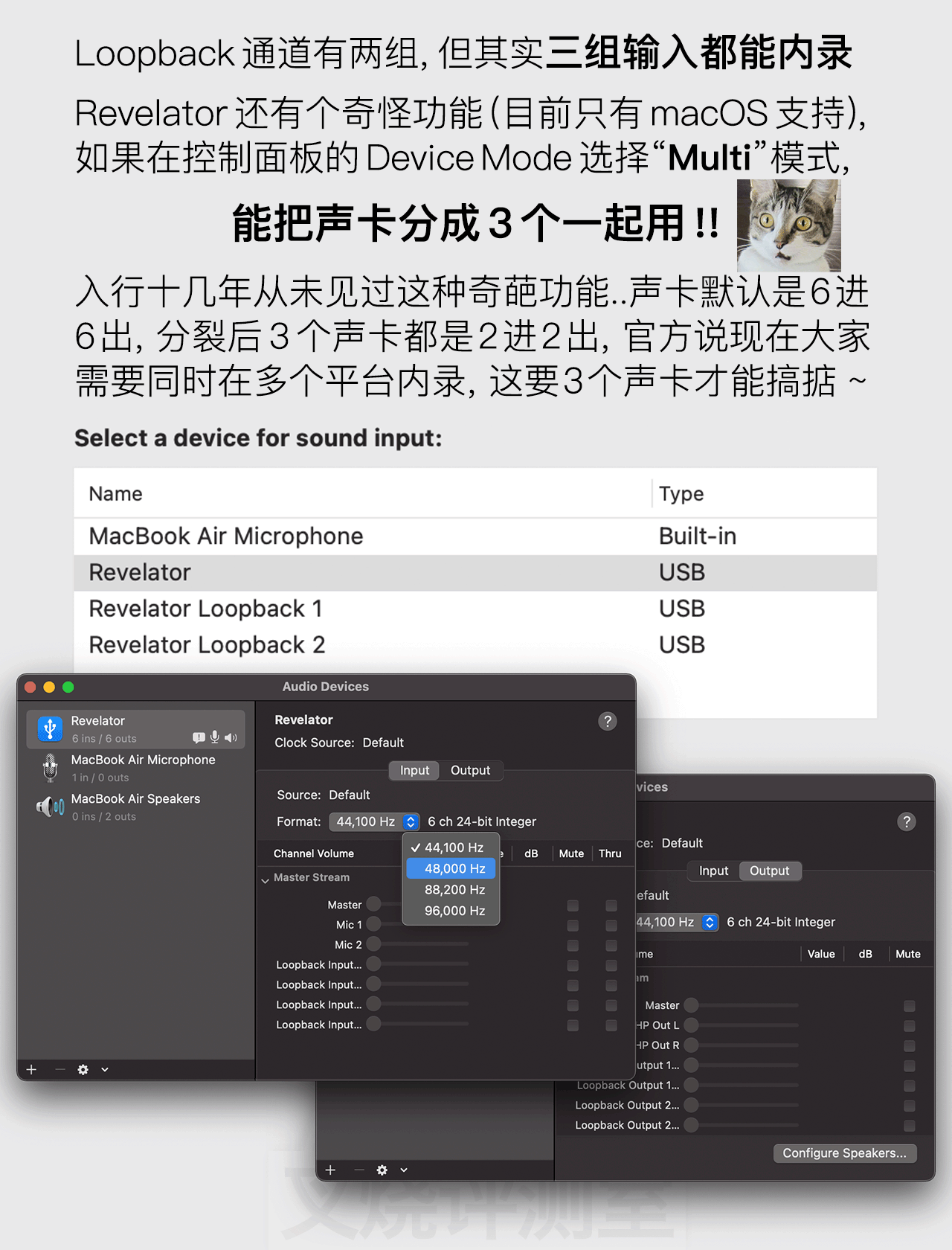Open the gear action menu in front Audio Devices window
Screen dimensions: 952x1250
[x=83, y=1069]
